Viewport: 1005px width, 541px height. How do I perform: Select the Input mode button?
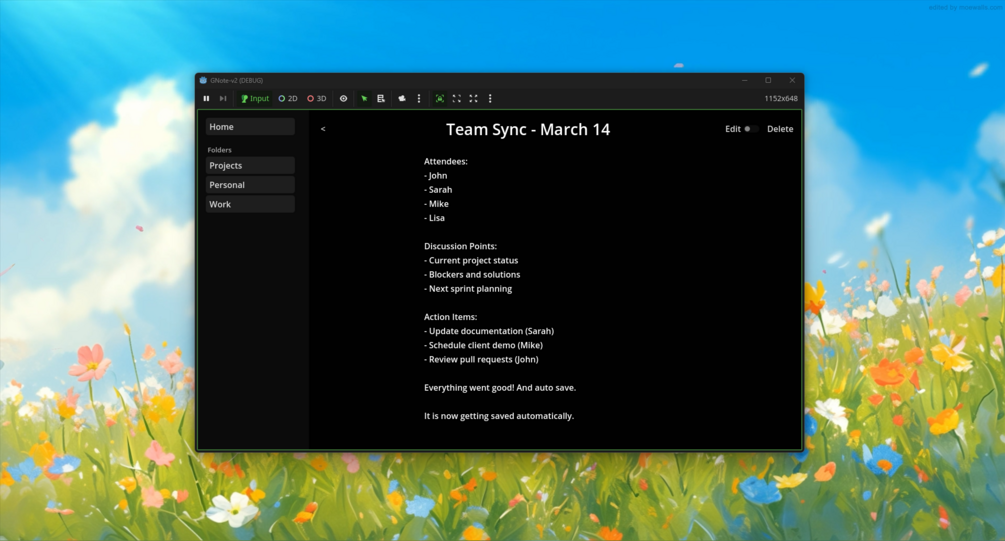(254, 99)
